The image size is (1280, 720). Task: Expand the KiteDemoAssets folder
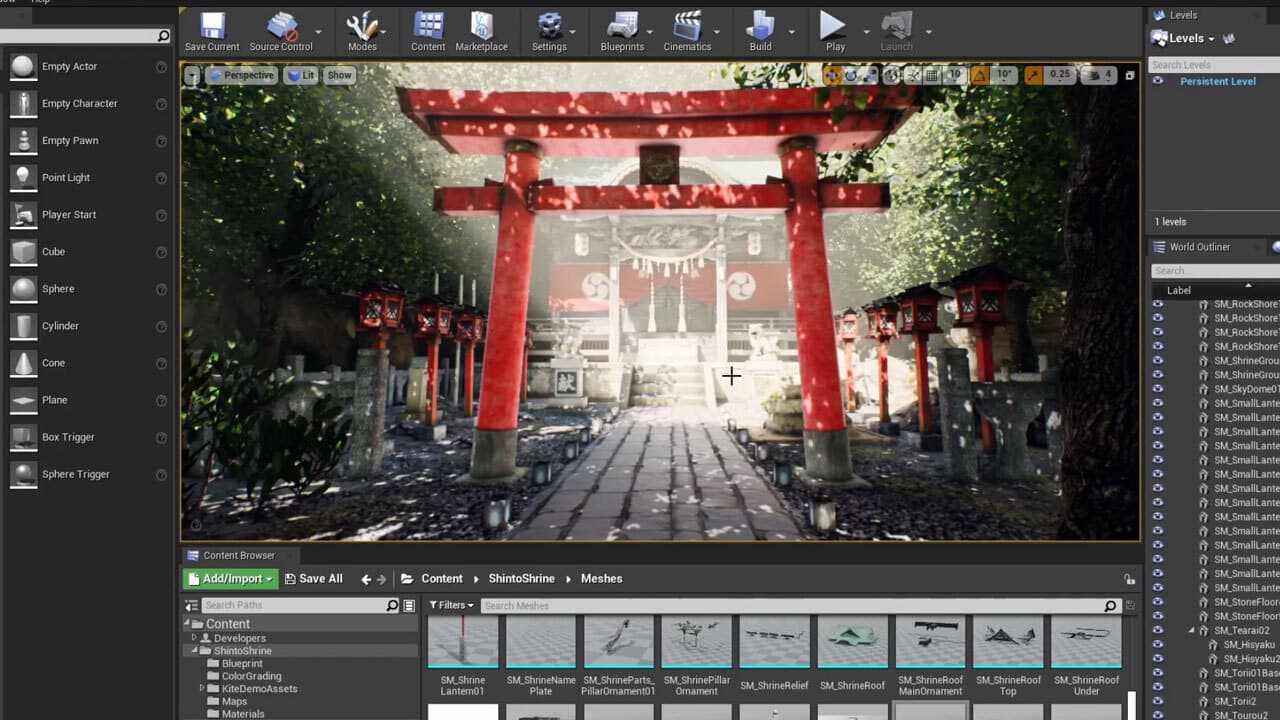[x=202, y=688]
